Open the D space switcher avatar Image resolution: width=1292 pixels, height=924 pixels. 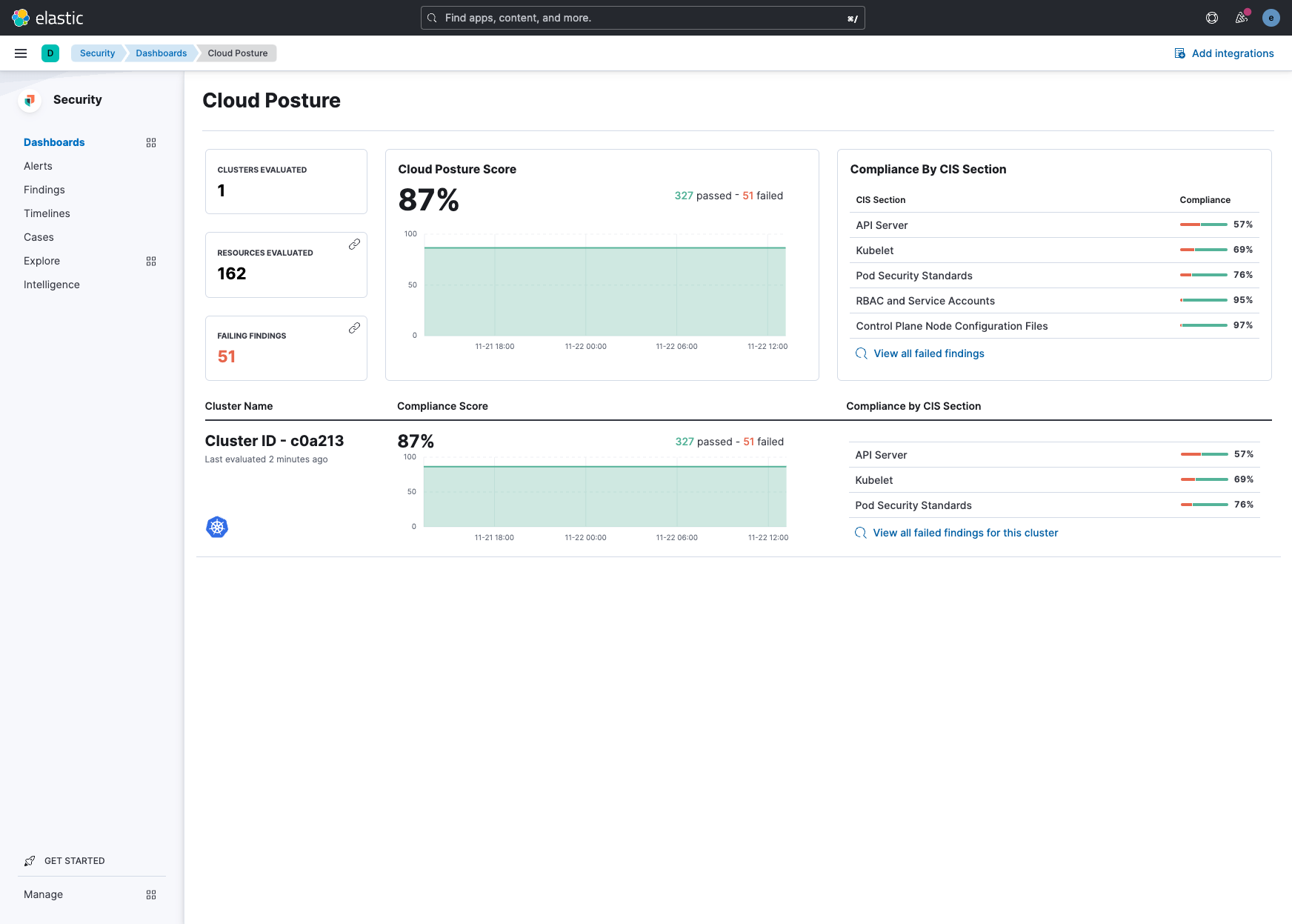point(50,53)
